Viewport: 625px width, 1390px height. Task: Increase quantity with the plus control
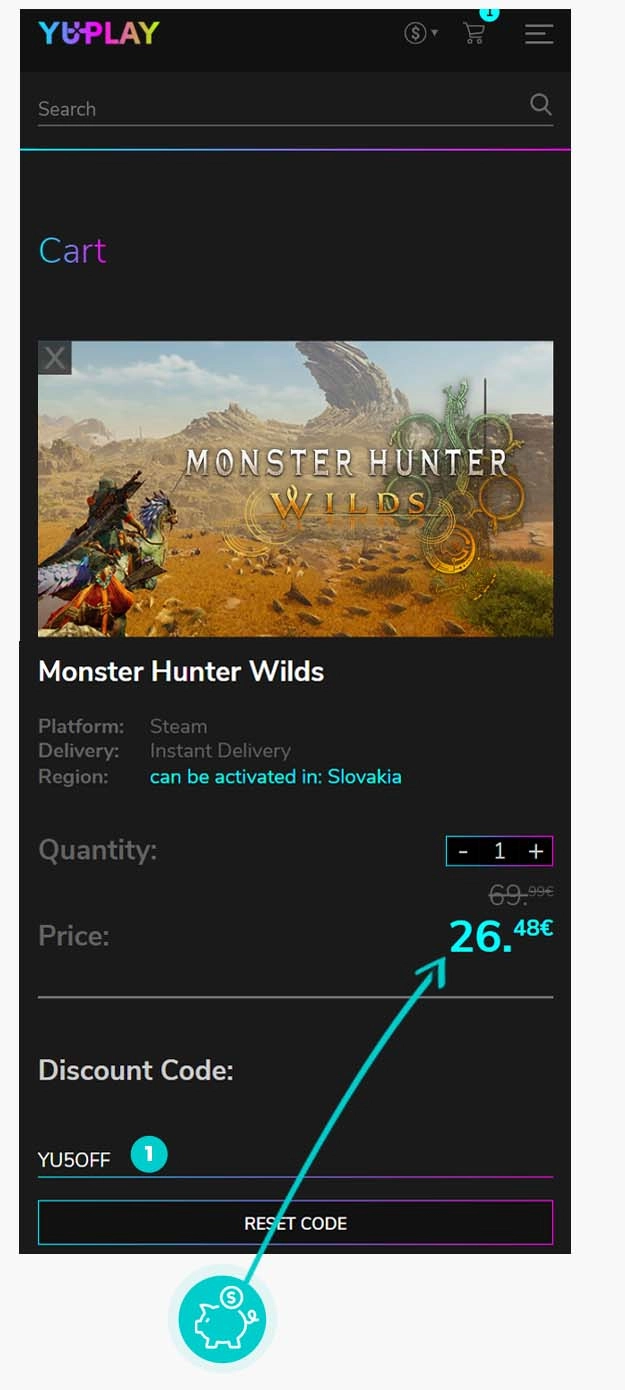click(536, 851)
